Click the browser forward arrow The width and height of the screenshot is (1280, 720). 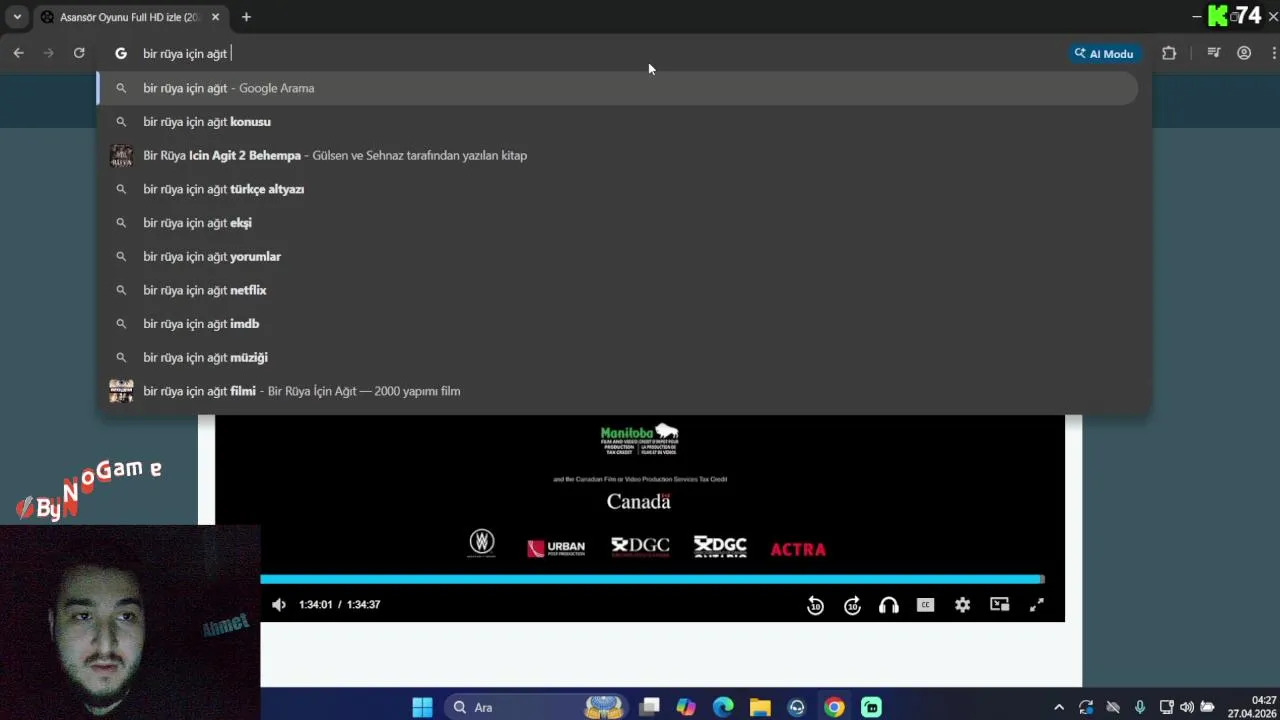(48, 53)
